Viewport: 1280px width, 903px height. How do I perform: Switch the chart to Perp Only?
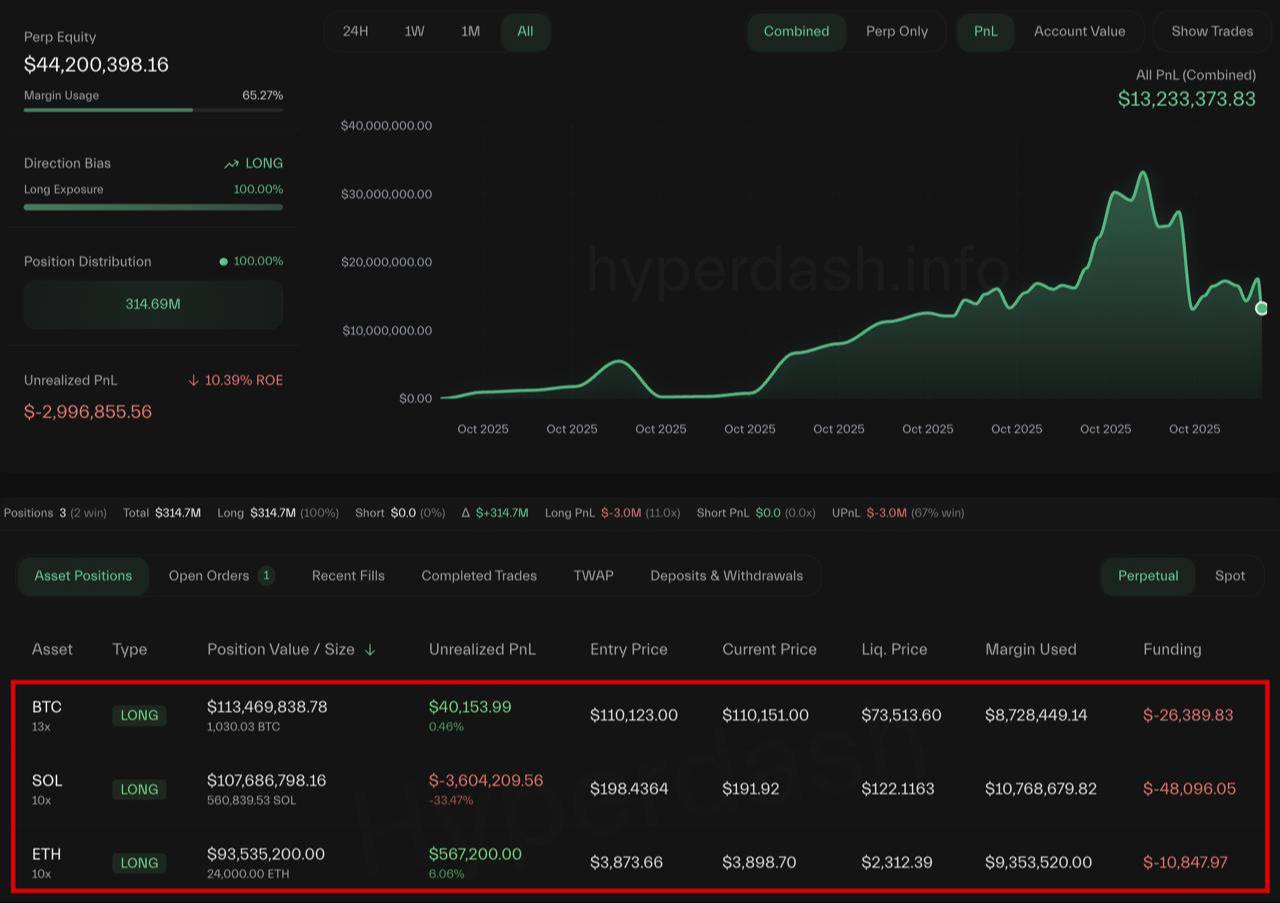coord(896,32)
